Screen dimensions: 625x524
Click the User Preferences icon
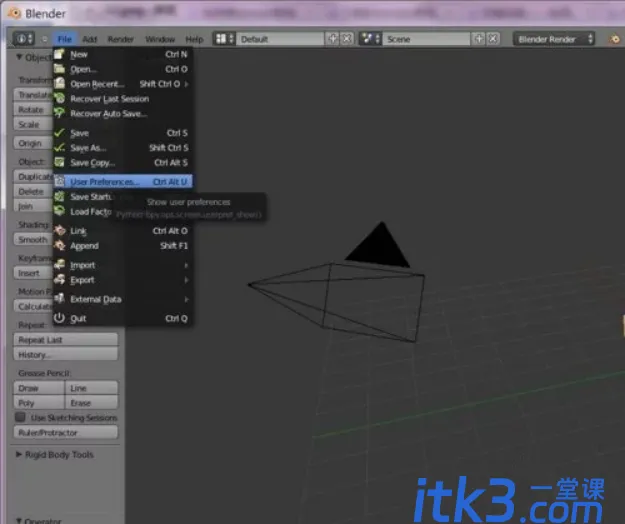[x=59, y=181]
